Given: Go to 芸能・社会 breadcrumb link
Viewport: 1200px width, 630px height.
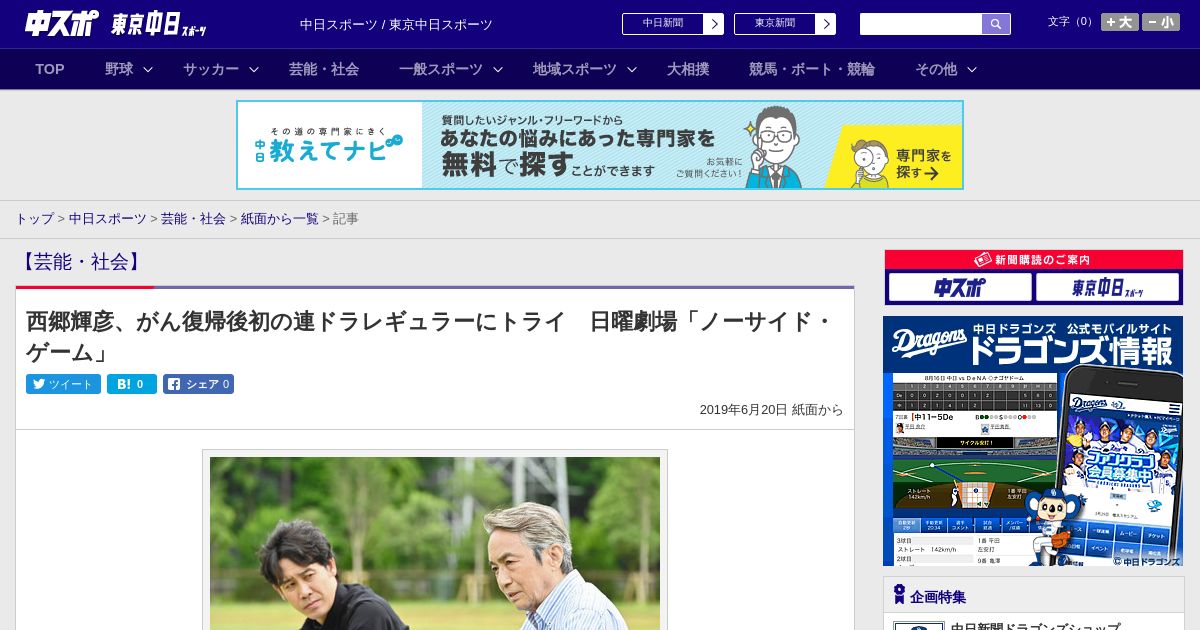Looking at the screenshot, I should 193,218.
